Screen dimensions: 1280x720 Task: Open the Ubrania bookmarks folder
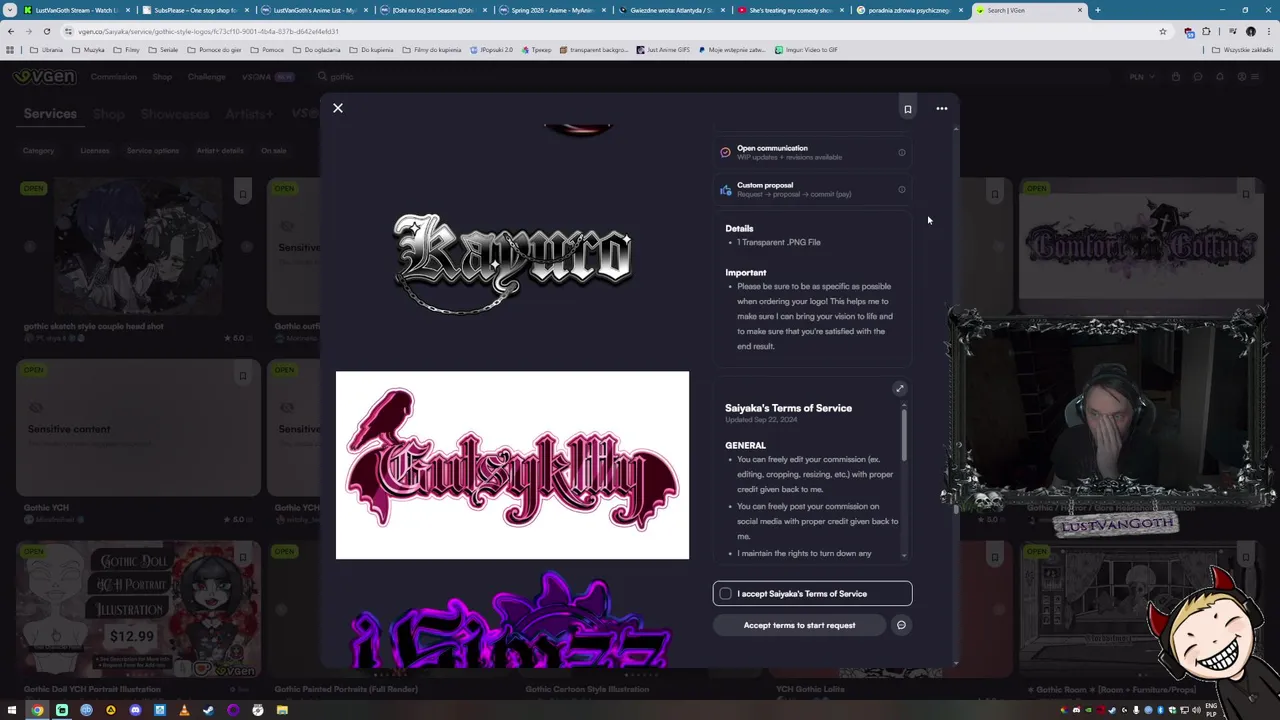click(x=47, y=50)
